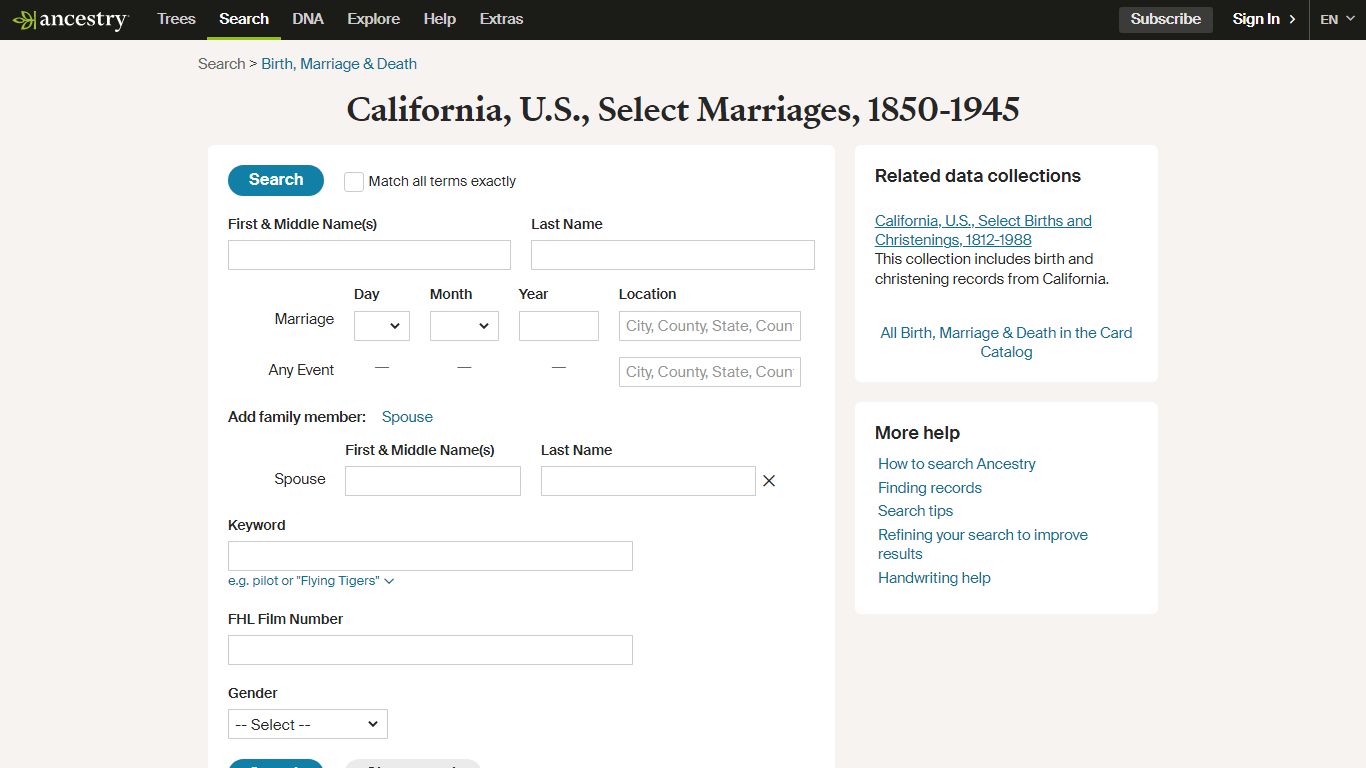Open the Marriage Day dropdown

[382, 326]
